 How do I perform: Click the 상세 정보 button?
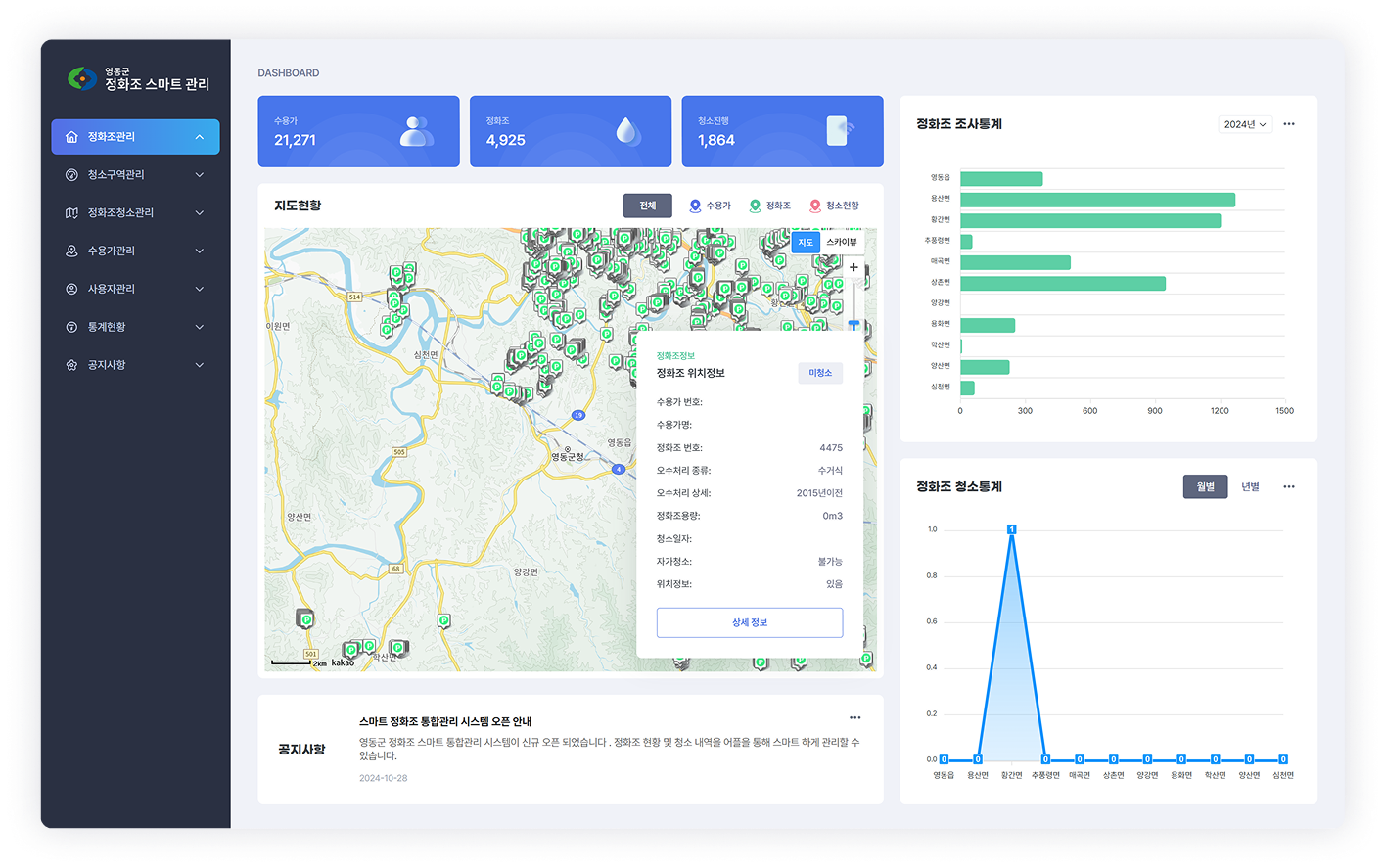point(749,622)
